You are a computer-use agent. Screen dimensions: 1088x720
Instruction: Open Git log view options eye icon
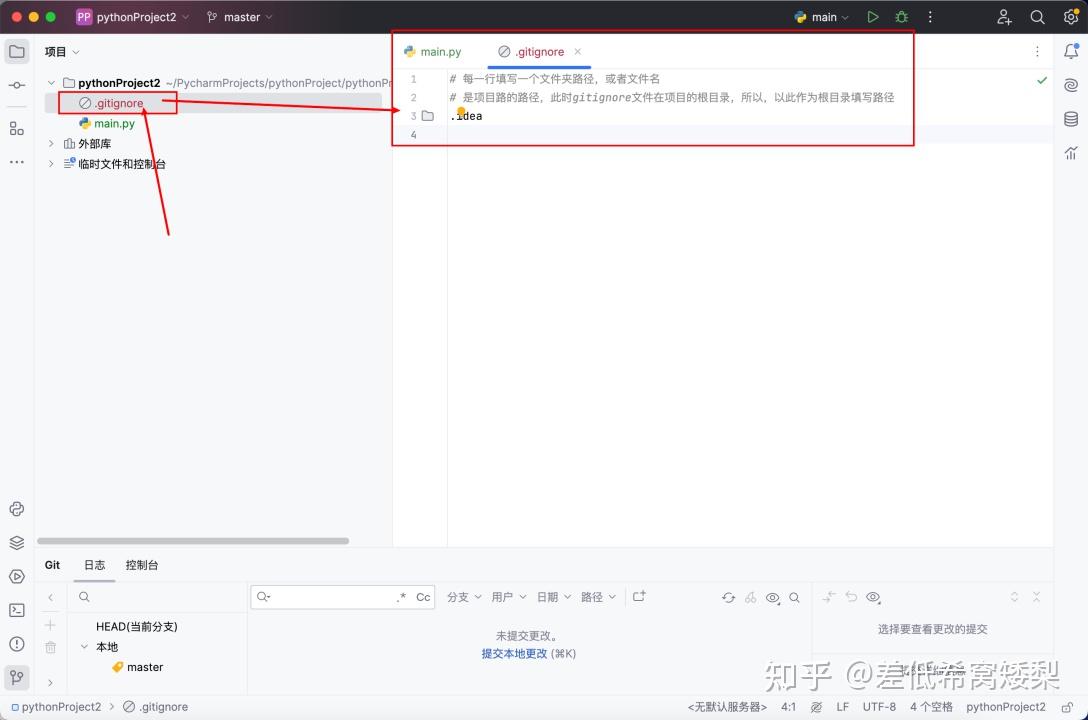click(772, 597)
